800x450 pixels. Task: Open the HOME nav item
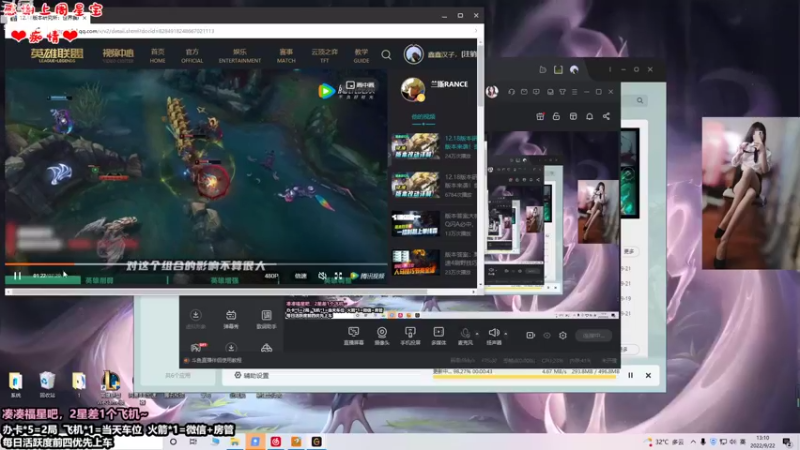point(158,56)
